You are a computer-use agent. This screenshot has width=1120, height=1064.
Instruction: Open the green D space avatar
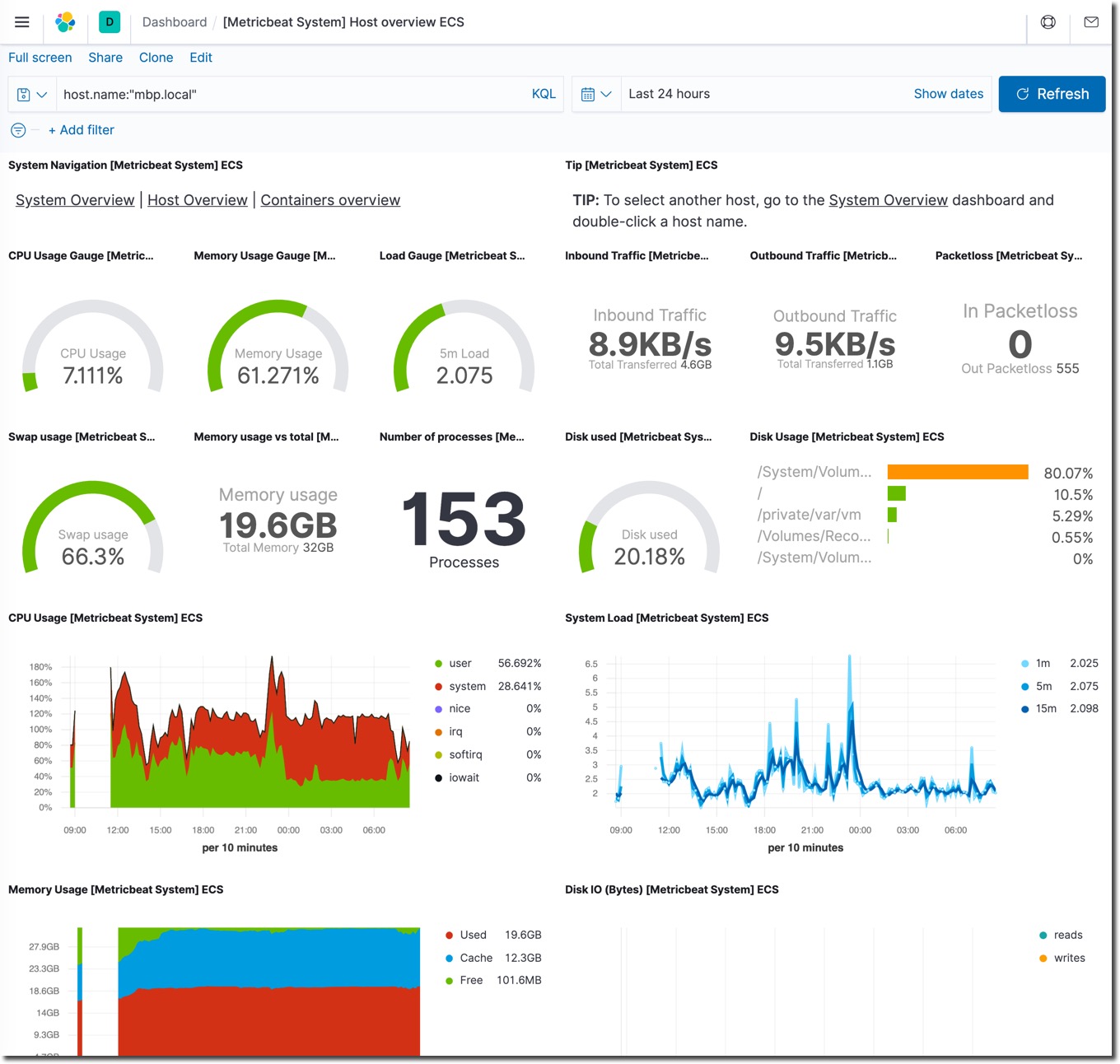click(110, 22)
